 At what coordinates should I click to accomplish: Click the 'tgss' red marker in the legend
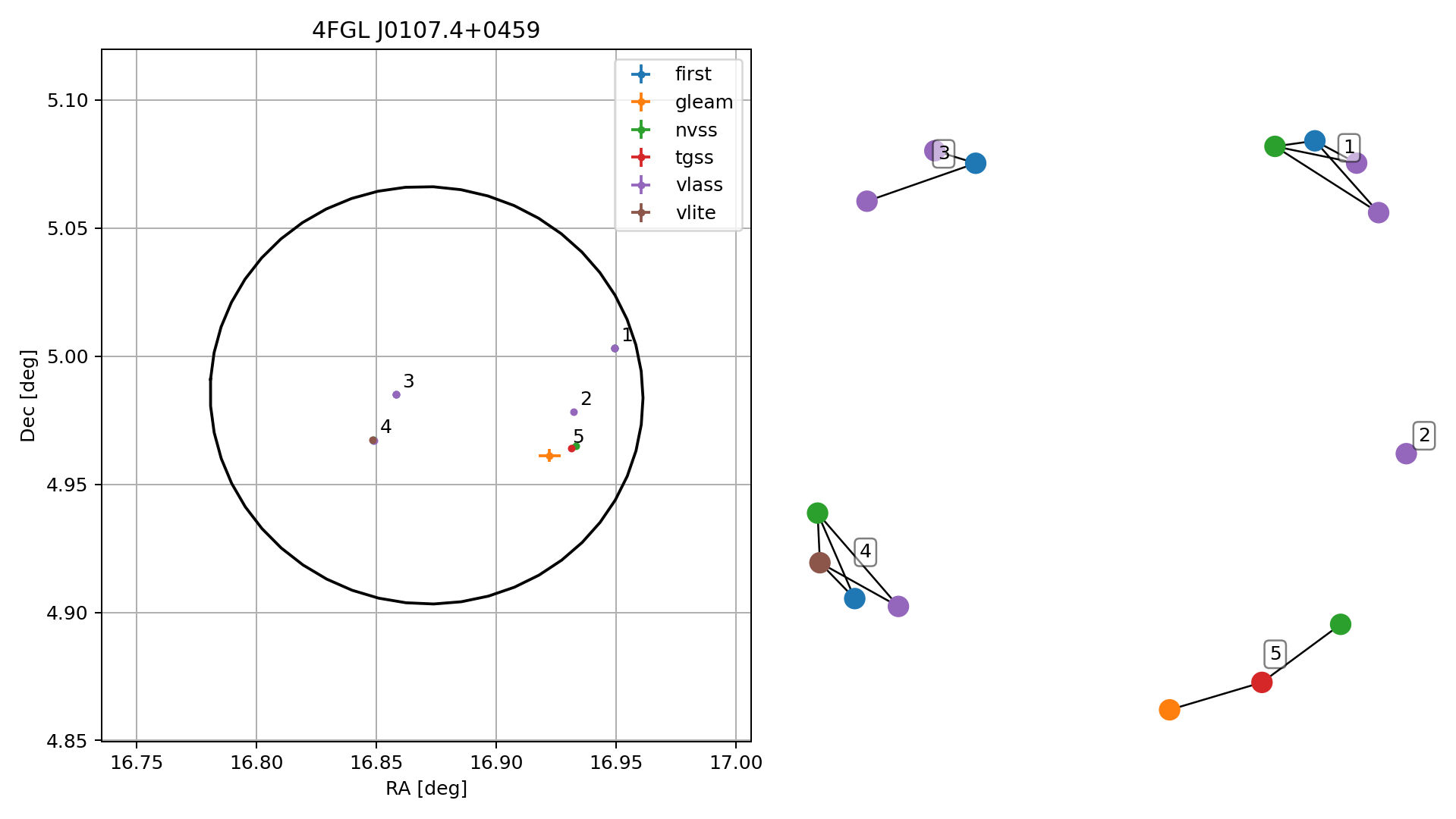click(641, 158)
